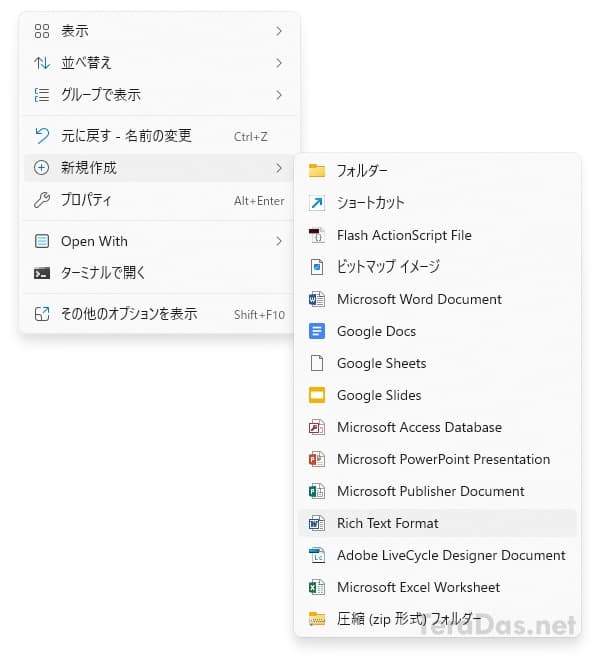Click the shortcut arrow icon beside ショートカット
The width and height of the screenshot is (600, 659).
[x=317, y=203]
